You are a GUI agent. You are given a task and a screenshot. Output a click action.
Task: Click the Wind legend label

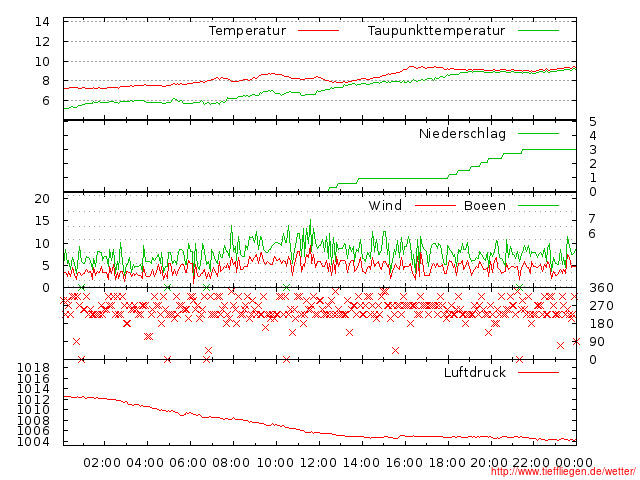(x=385, y=205)
